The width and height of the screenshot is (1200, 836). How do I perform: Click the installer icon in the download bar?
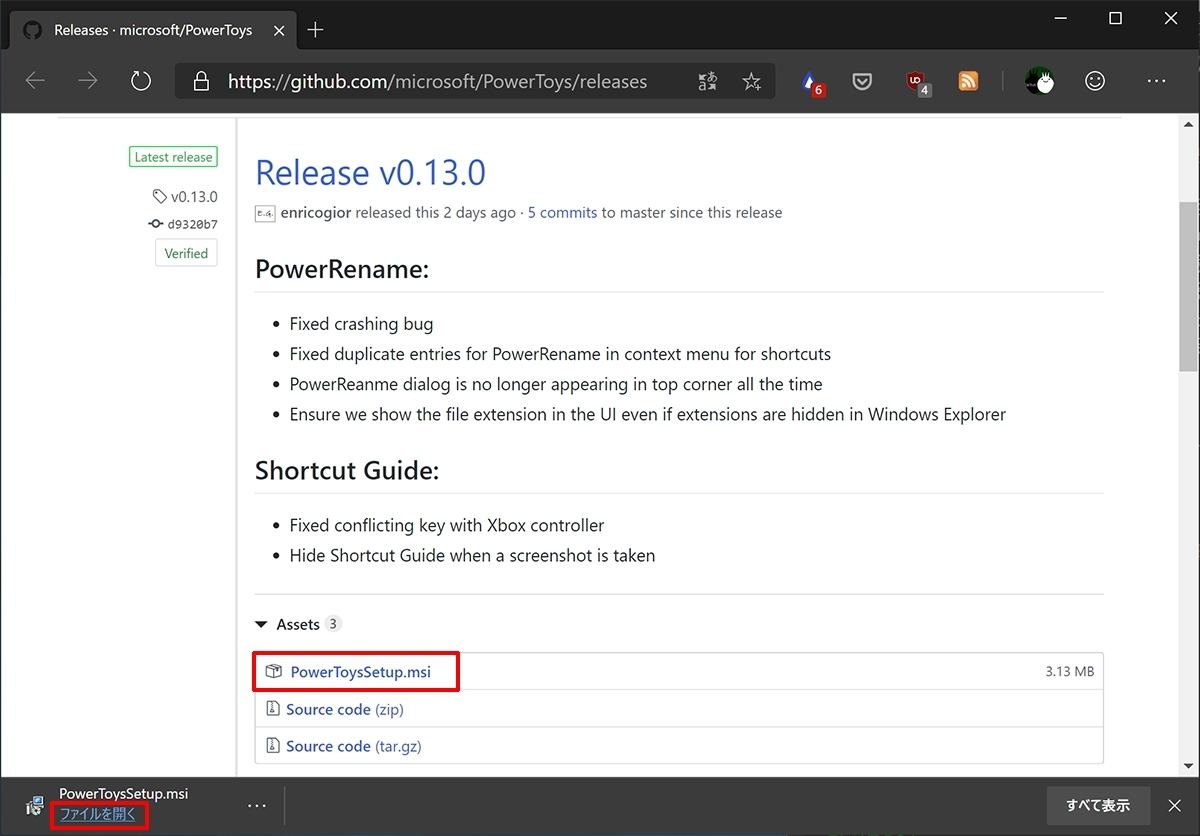coord(35,805)
